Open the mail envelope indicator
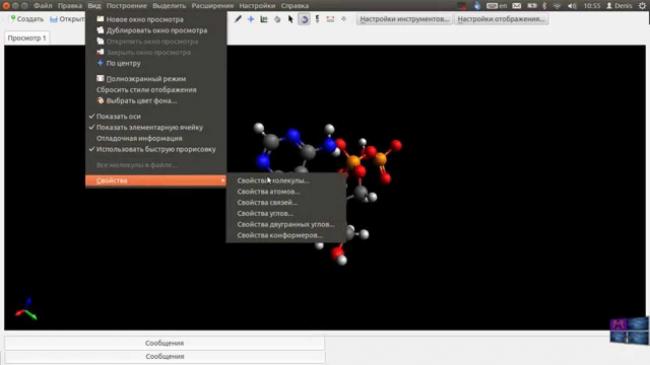This screenshot has width=650, height=365. (x=517, y=6)
